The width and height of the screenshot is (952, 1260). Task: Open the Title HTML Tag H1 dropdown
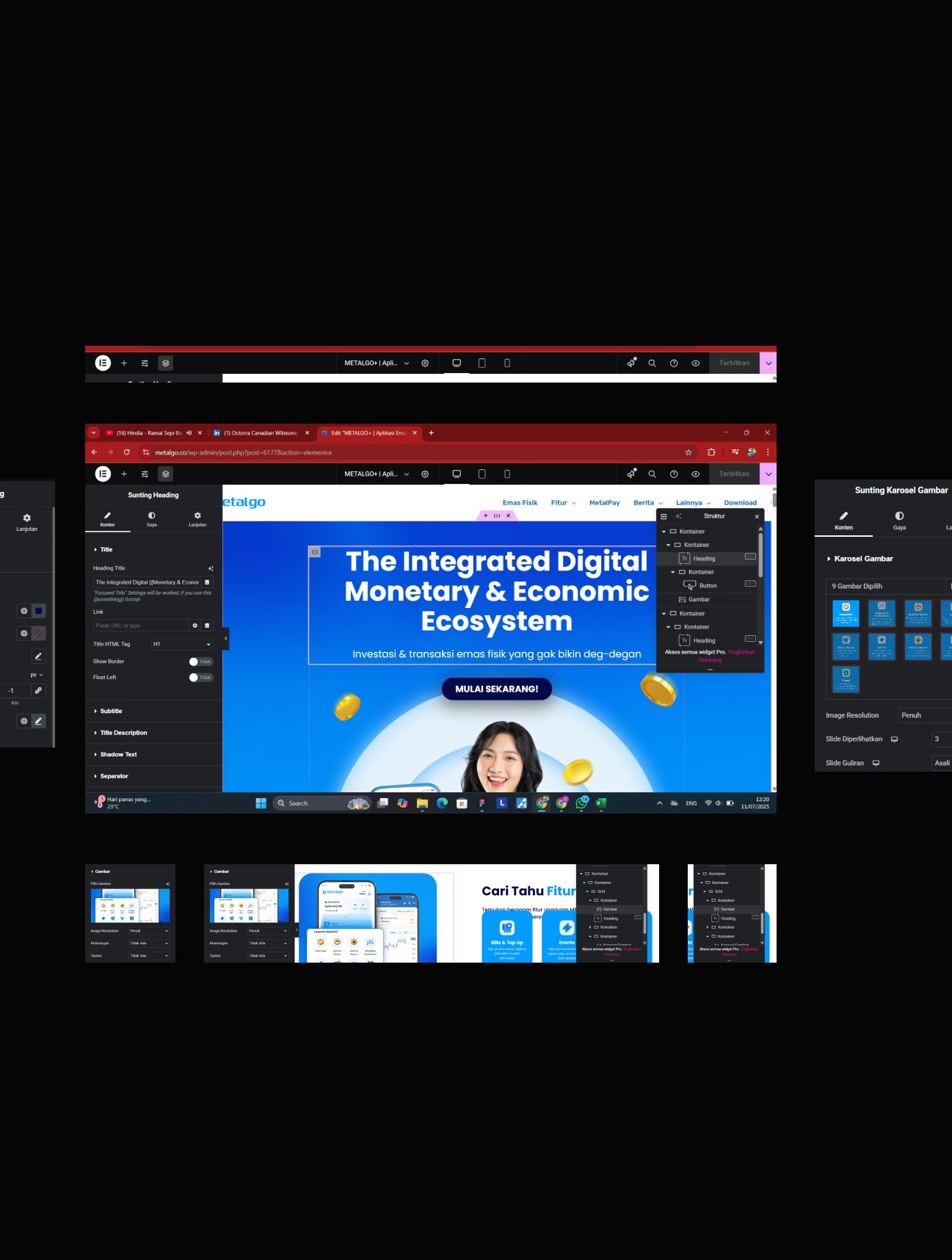tap(182, 644)
